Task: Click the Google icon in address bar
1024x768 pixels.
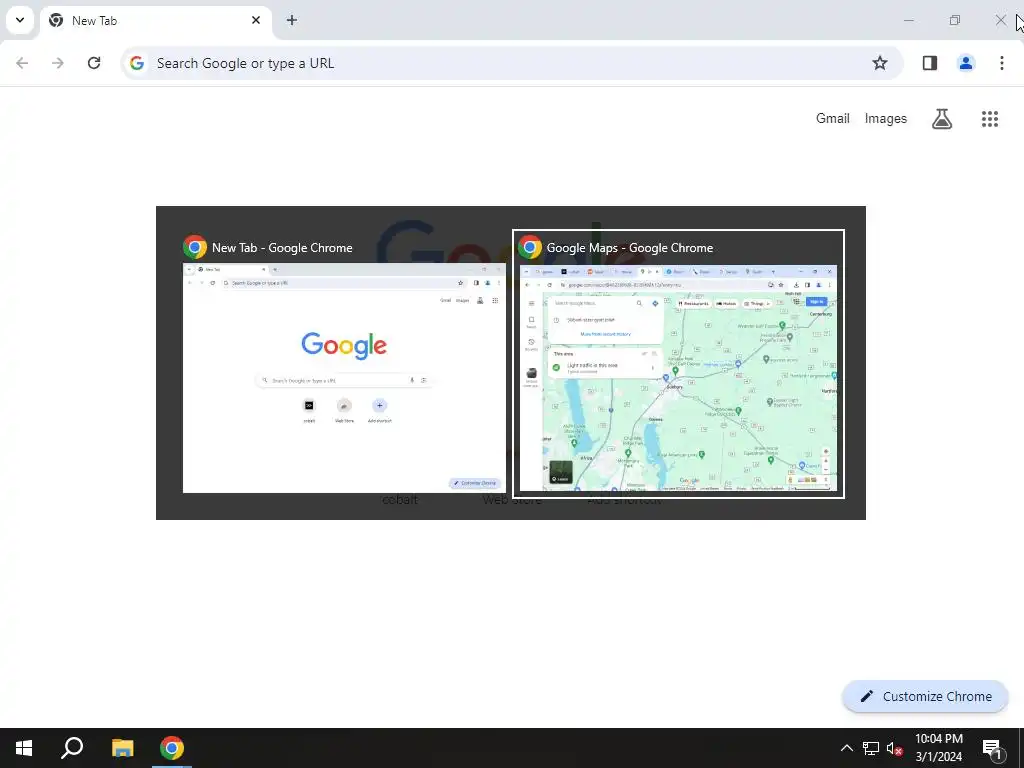Action: click(x=136, y=63)
